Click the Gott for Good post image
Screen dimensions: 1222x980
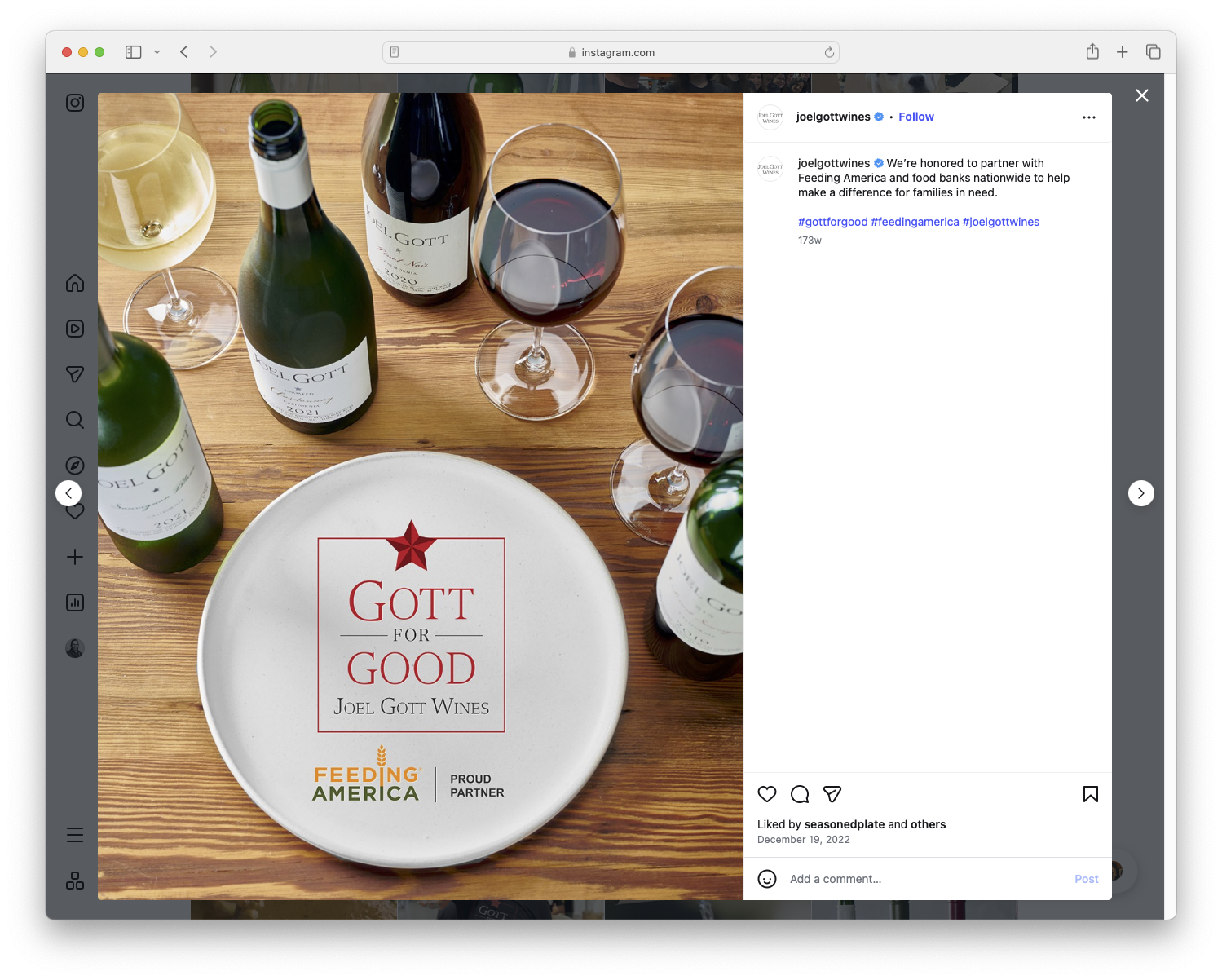[x=421, y=497]
